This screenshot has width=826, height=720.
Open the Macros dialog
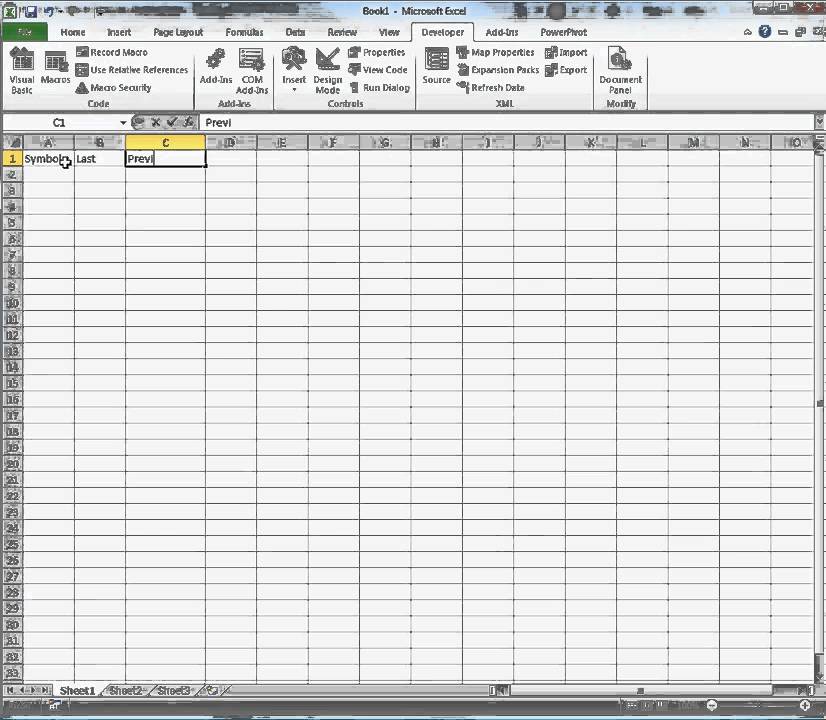pyautogui.click(x=55, y=67)
